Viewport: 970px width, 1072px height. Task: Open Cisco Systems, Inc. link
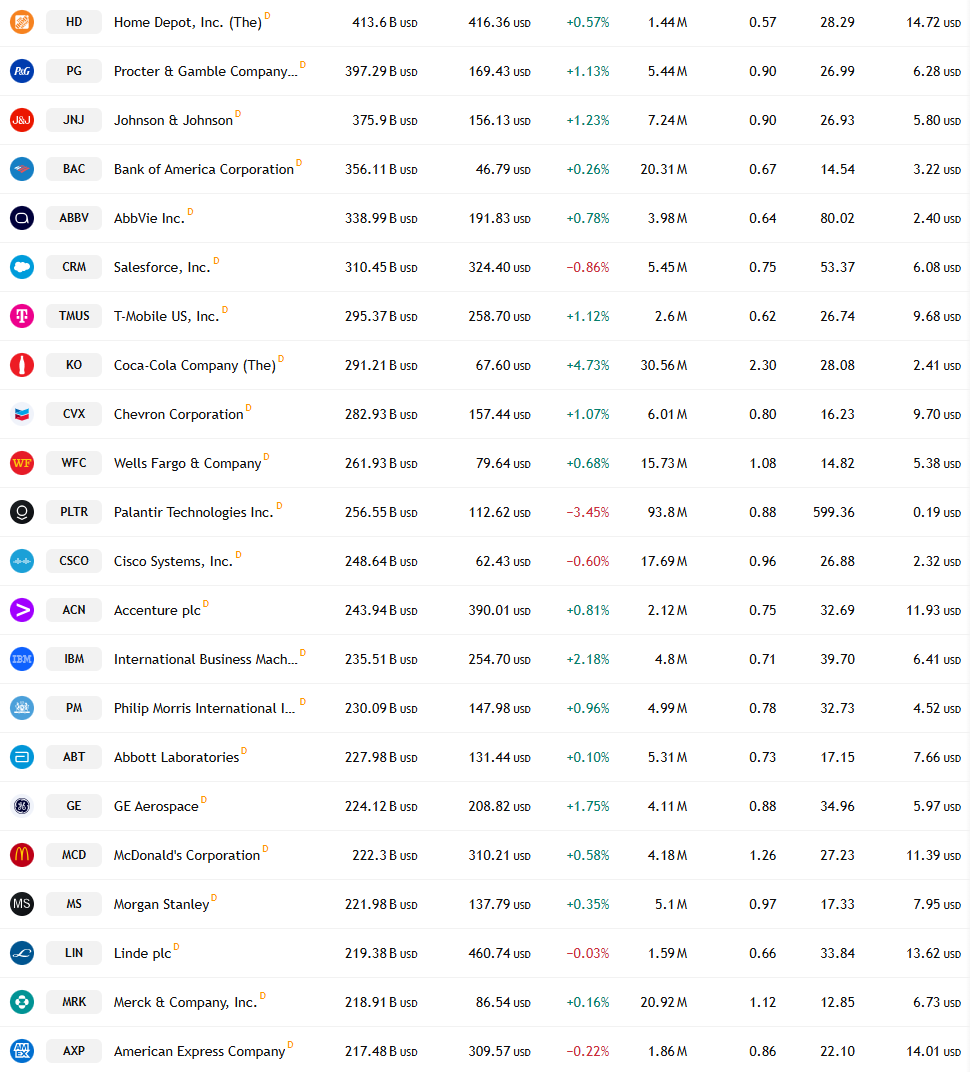173,561
